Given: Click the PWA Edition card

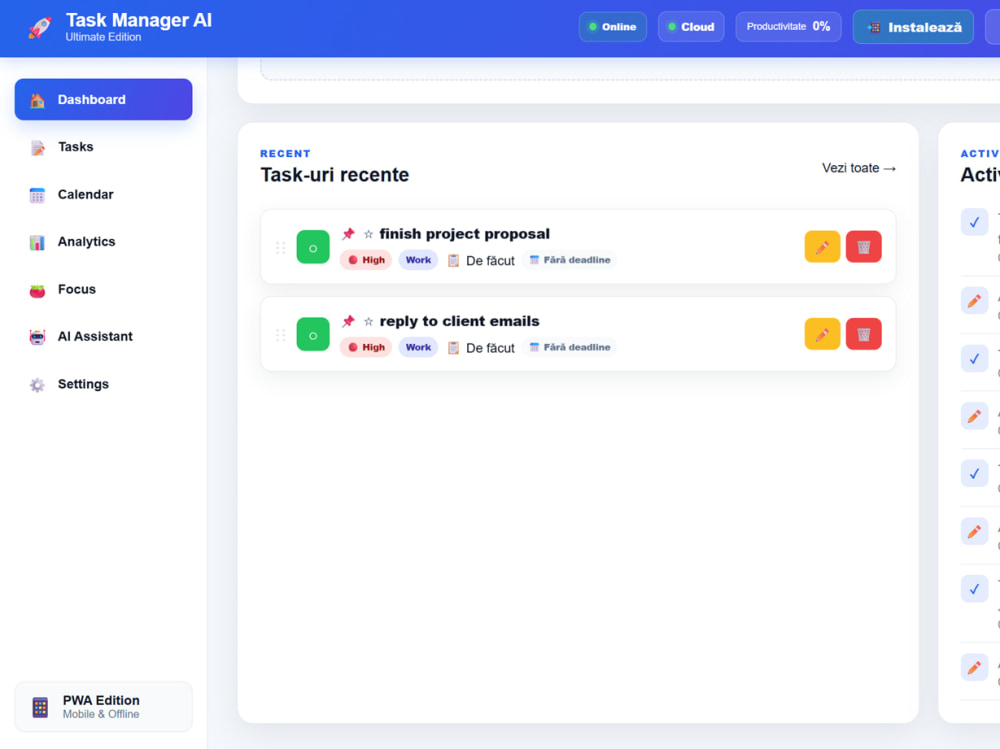Looking at the screenshot, I should pos(103,707).
